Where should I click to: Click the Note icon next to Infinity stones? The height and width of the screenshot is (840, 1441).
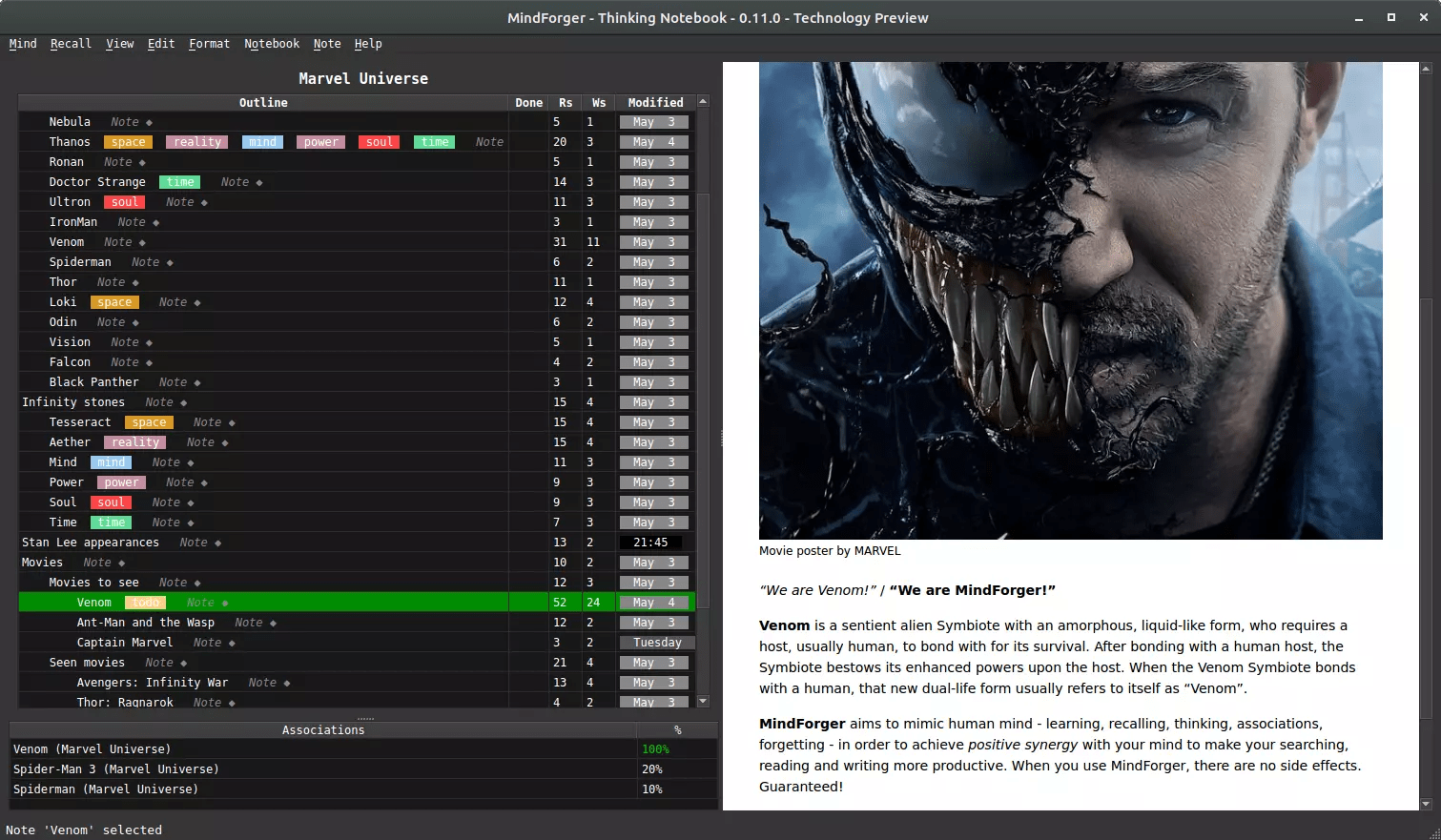158,401
